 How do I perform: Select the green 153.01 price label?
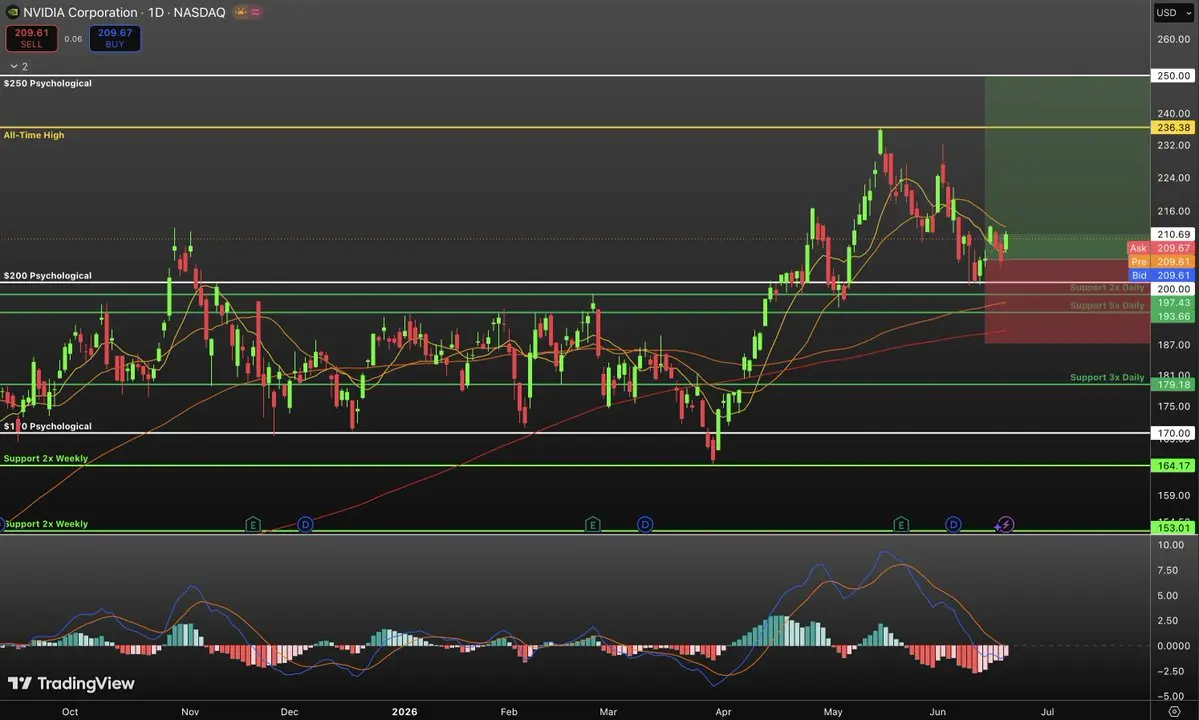click(x=1173, y=527)
